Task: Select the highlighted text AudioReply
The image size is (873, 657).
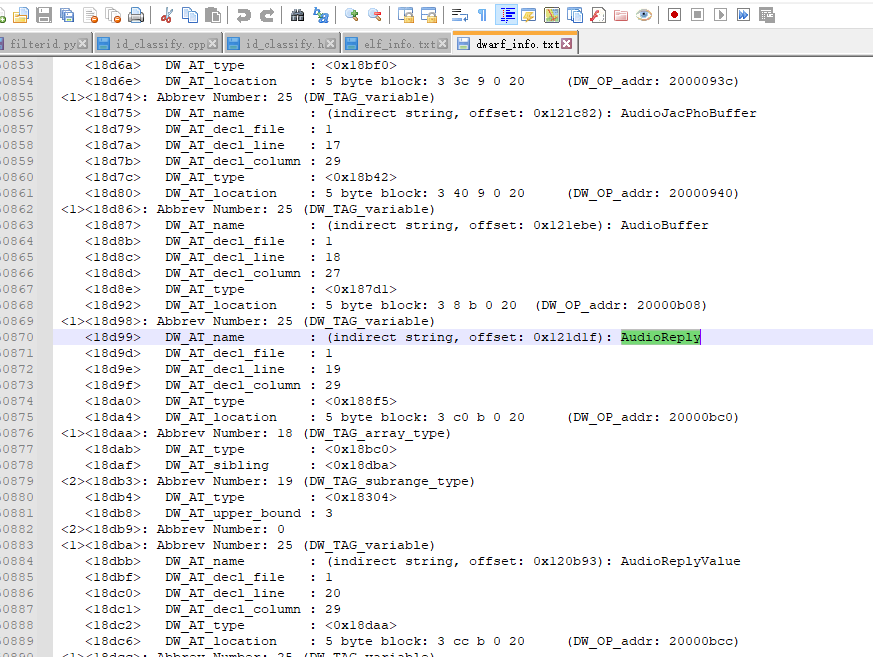Action: pos(660,337)
